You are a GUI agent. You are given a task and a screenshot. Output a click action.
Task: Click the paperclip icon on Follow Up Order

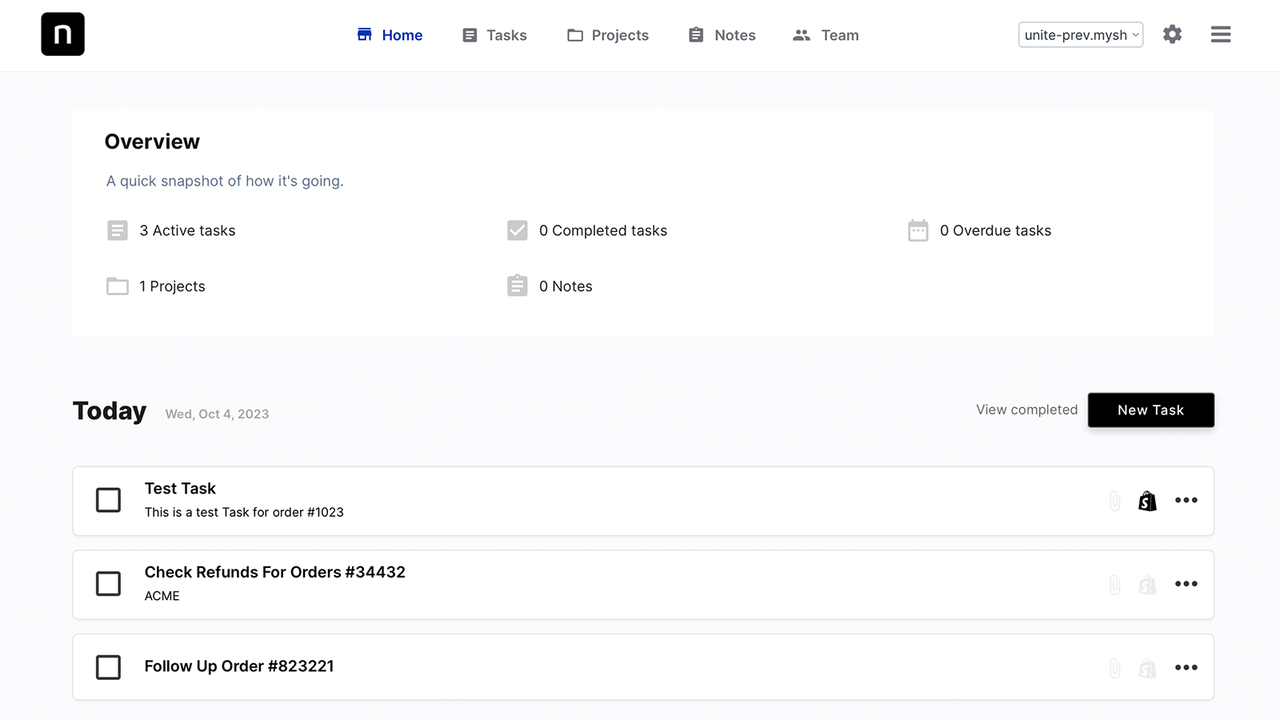click(1115, 668)
